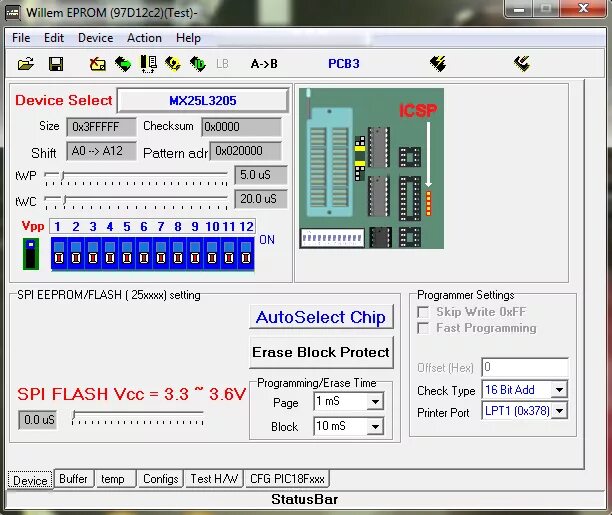The width and height of the screenshot is (612, 515).
Task: Open the Help menu
Action: point(188,38)
